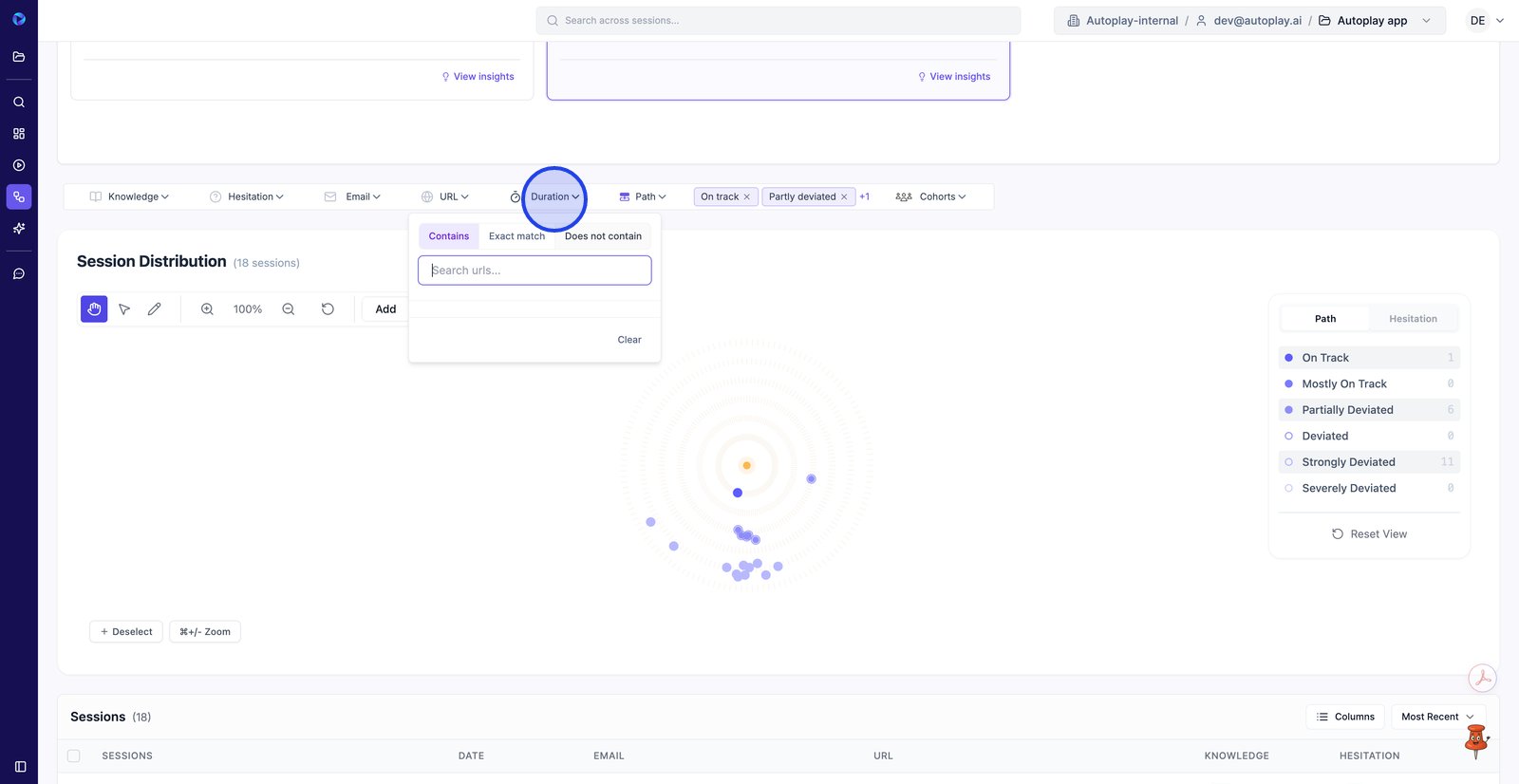Remove the On track filter chip
The width and height of the screenshot is (1519, 784).
[x=747, y=197]
